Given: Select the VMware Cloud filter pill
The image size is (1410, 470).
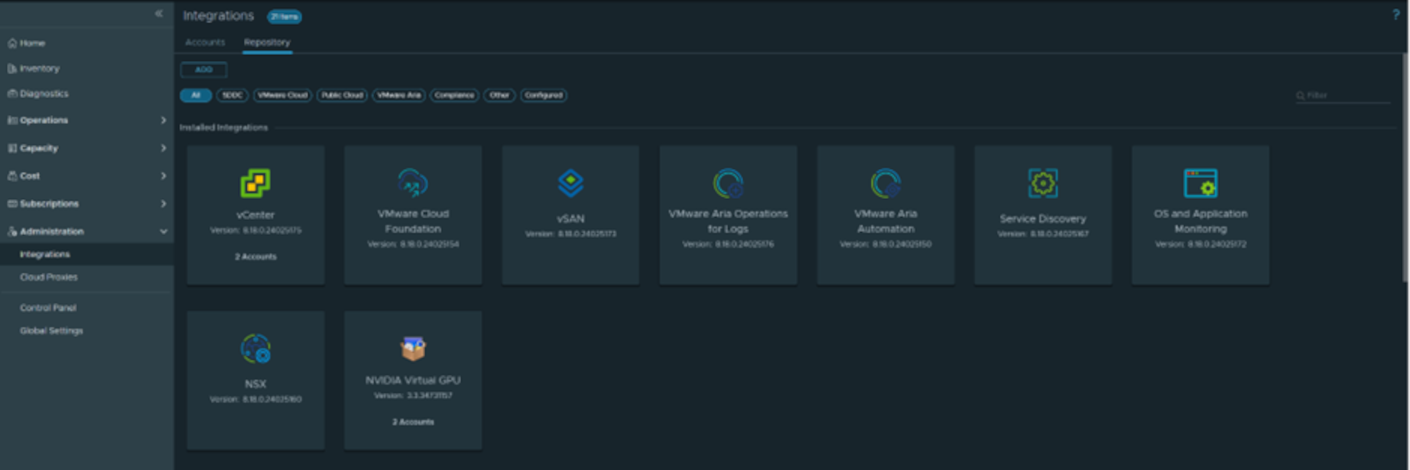Looking at the screenshot, I should coord(282,96).
